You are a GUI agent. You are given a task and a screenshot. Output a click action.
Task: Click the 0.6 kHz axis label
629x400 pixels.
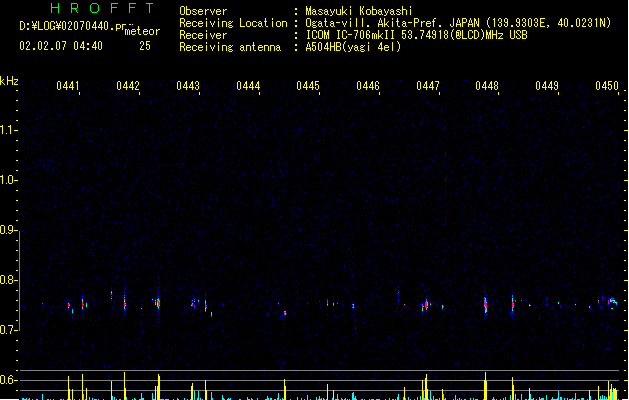tap(8, 380)
